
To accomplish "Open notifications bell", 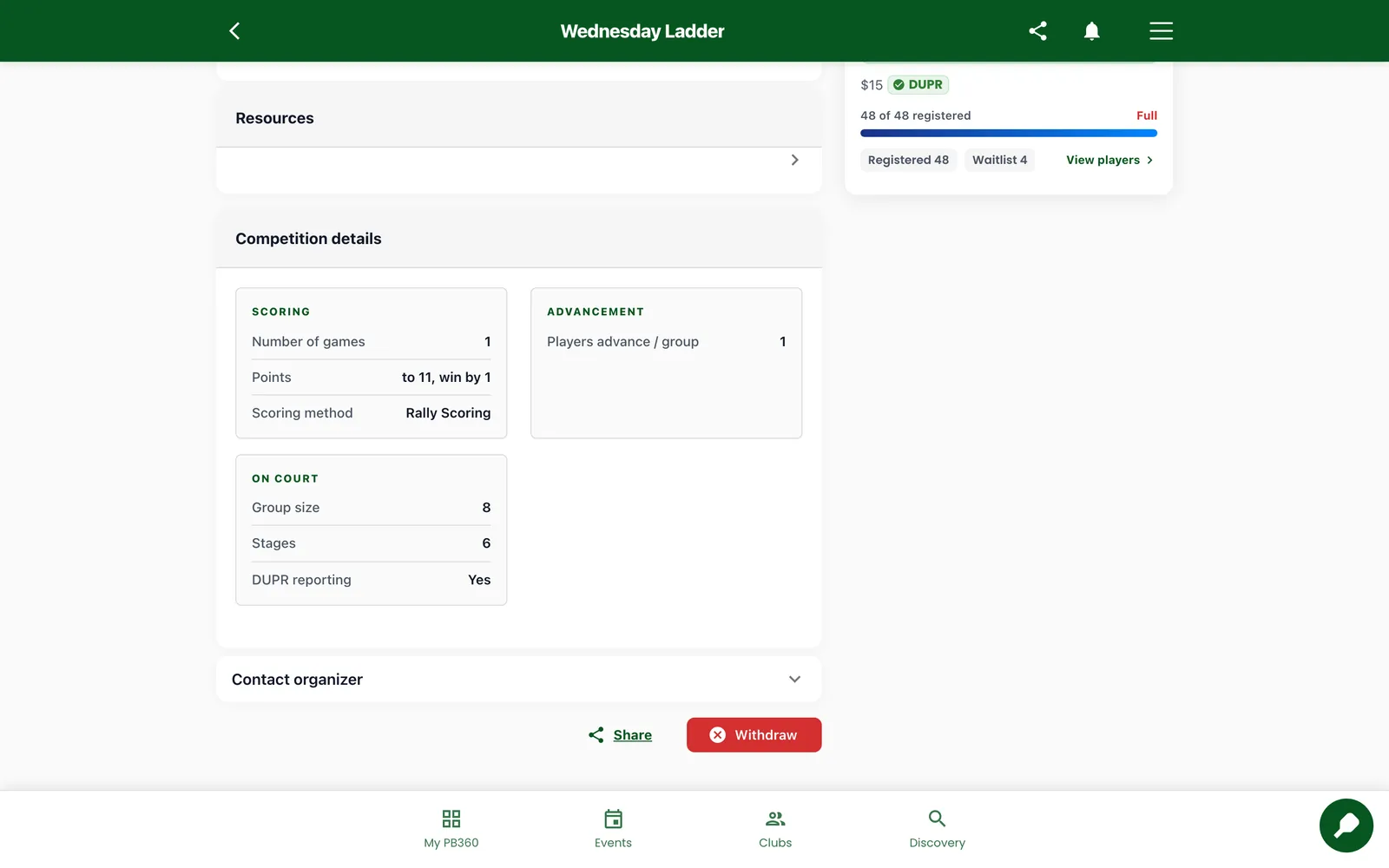I will tap(1092, 31).
